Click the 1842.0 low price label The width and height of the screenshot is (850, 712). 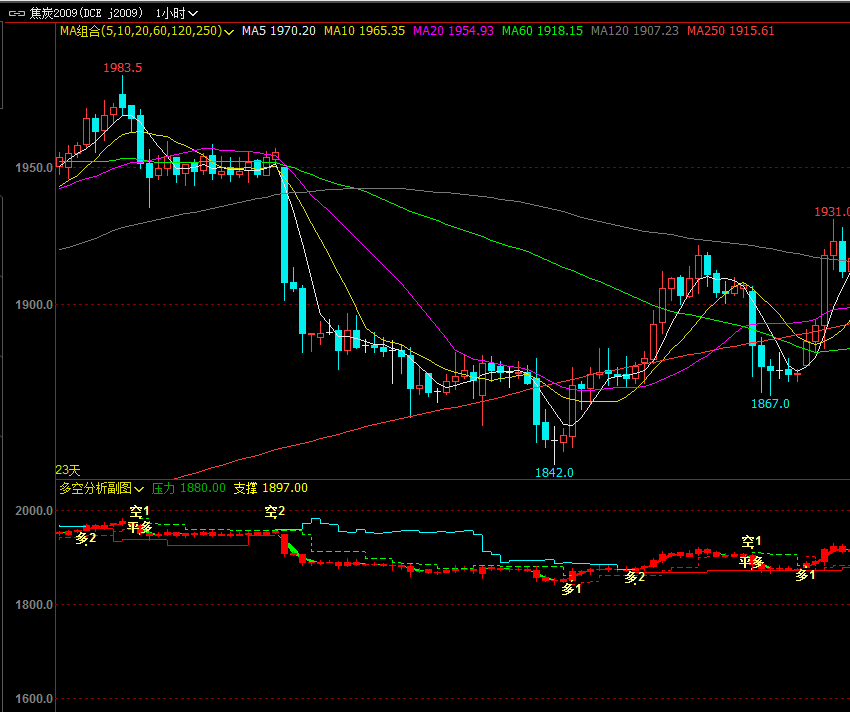[x=554, y=473]
